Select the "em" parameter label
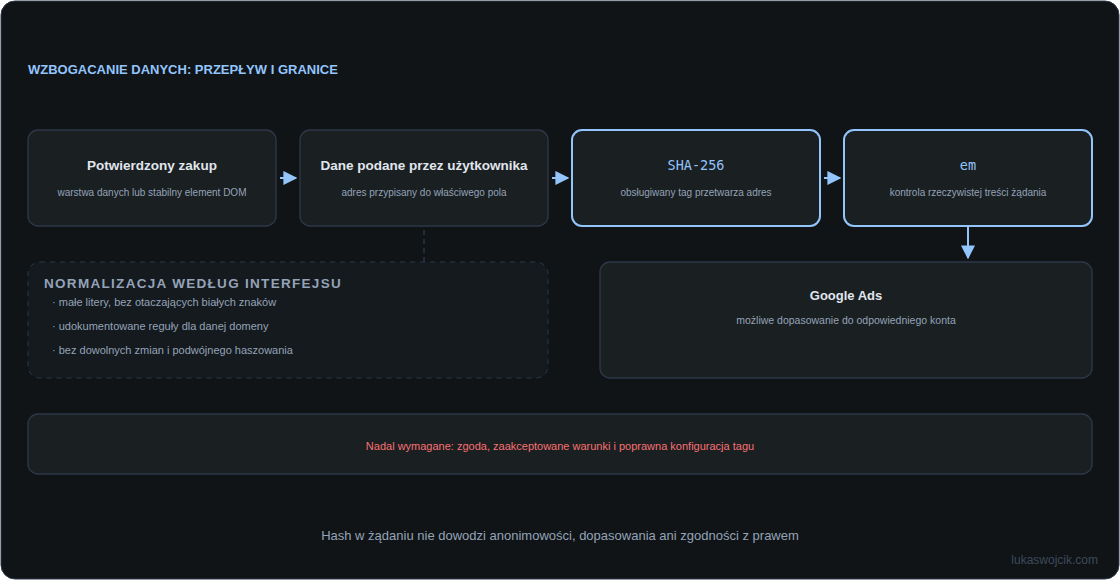The width and height of the screenshot is (1120, 580). [x=968, y=166]
